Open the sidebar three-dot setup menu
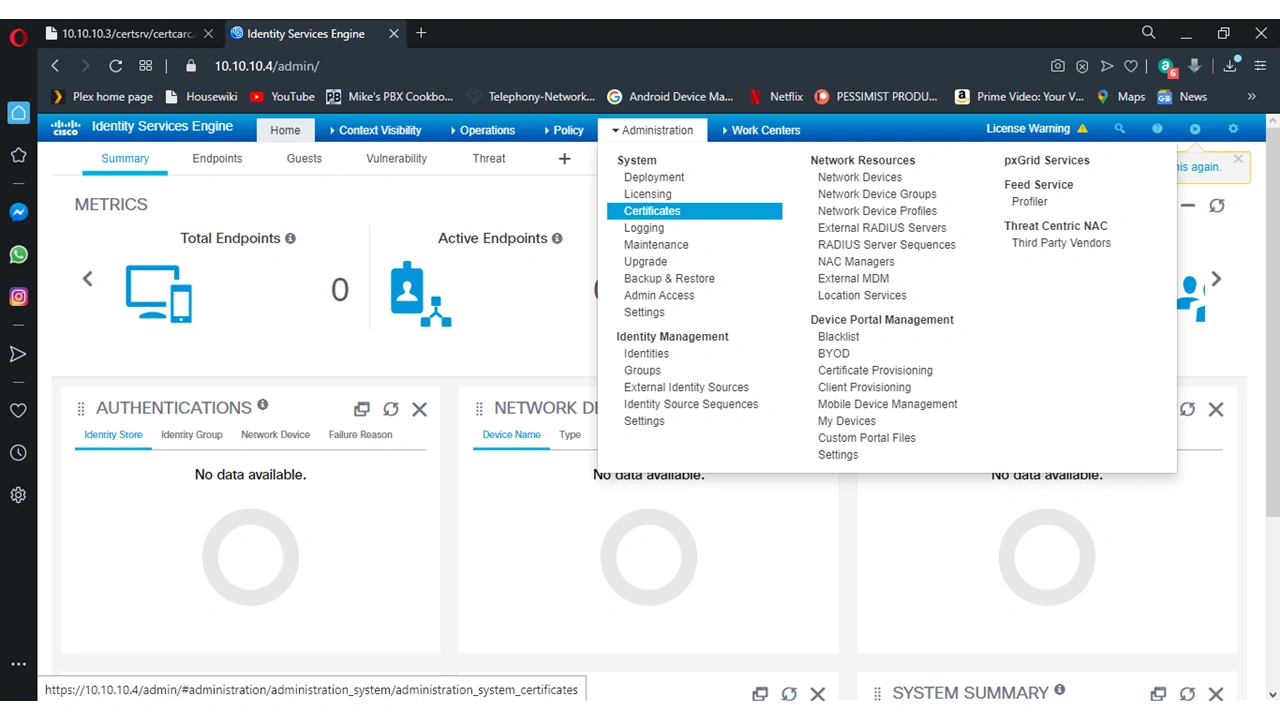This screenshot has width=1280, height=720. tap(18, 664)
